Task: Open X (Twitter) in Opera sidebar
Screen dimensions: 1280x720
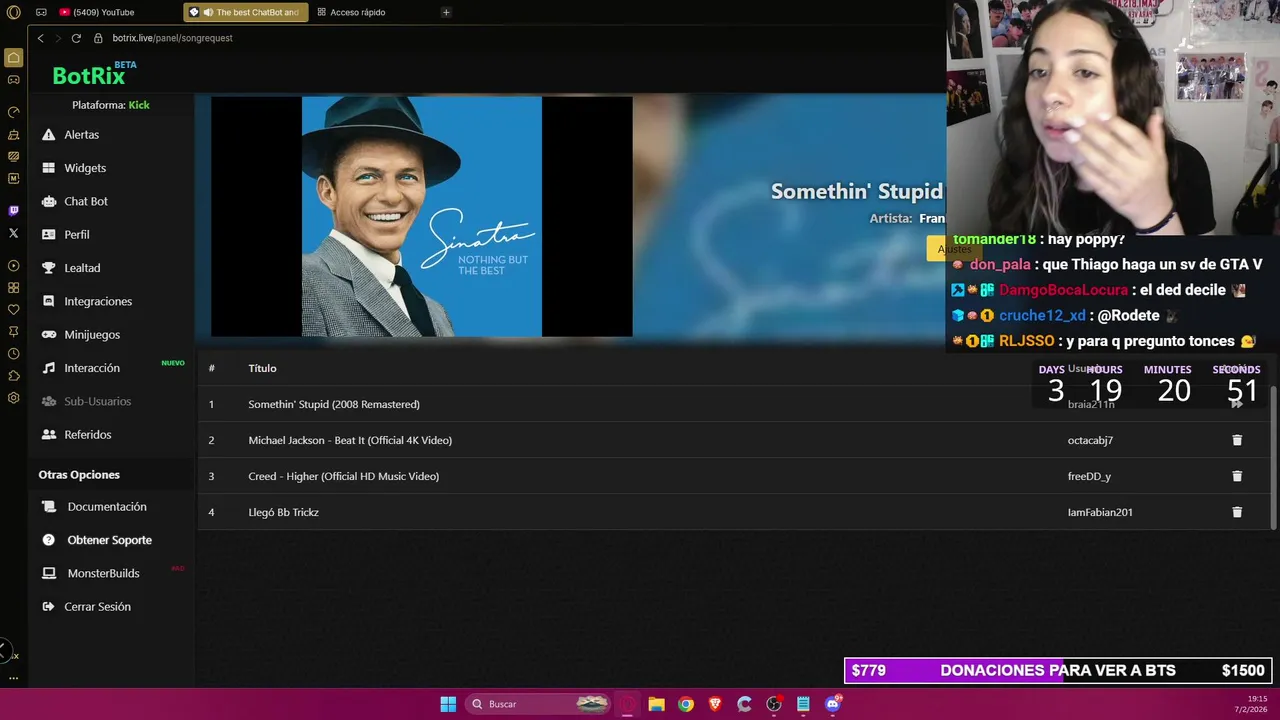Action: [x=13, y=232]
